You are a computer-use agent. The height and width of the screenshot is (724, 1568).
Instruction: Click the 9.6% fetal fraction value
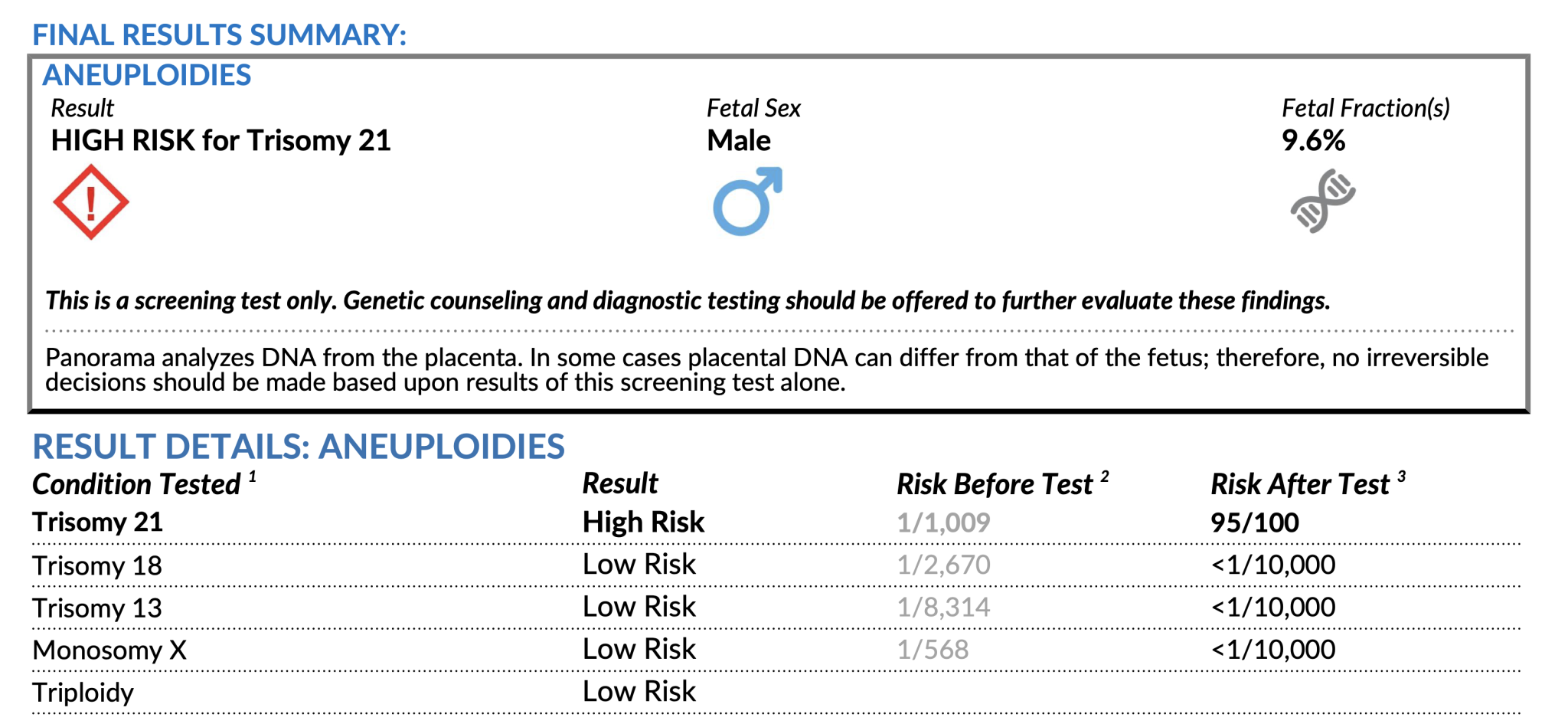1313,141
